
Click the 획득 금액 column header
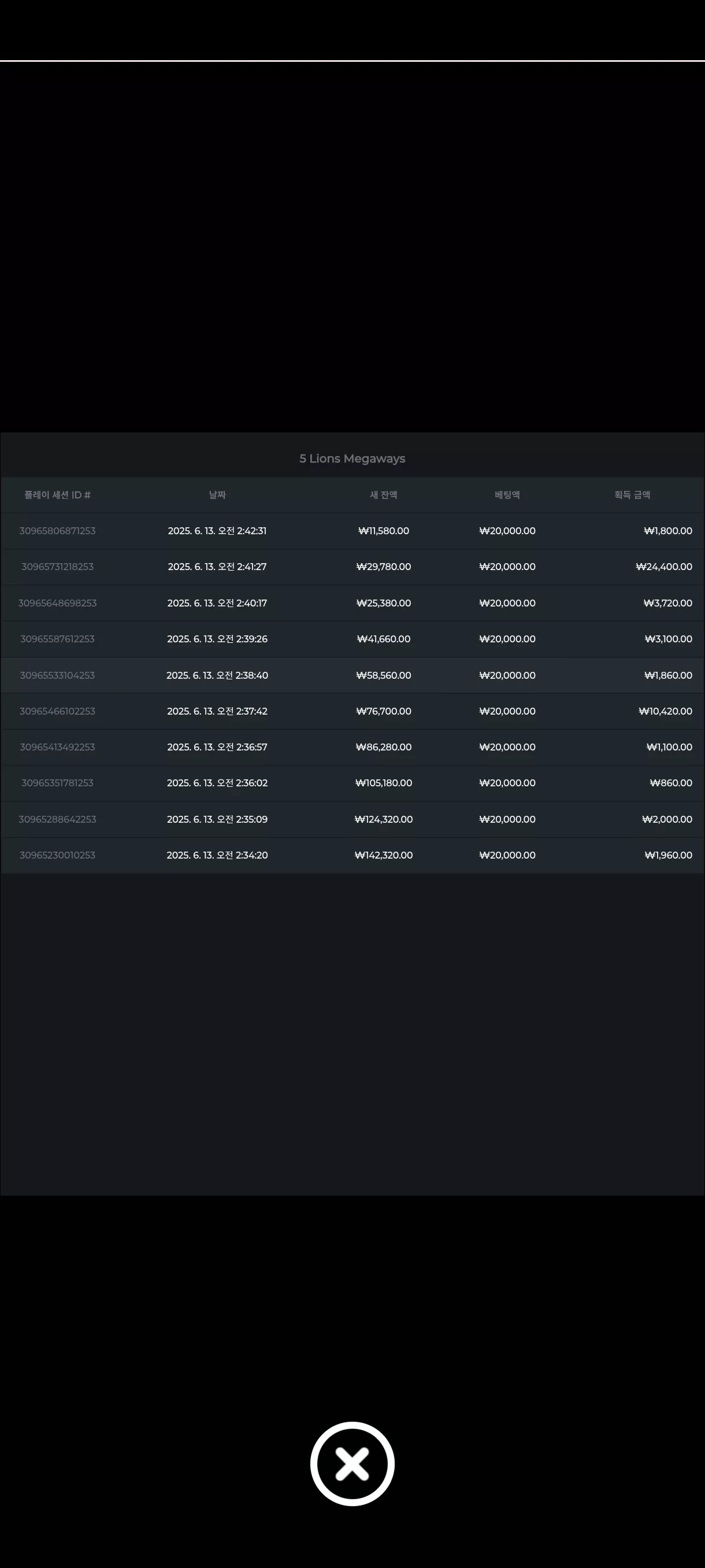[632, 495]
